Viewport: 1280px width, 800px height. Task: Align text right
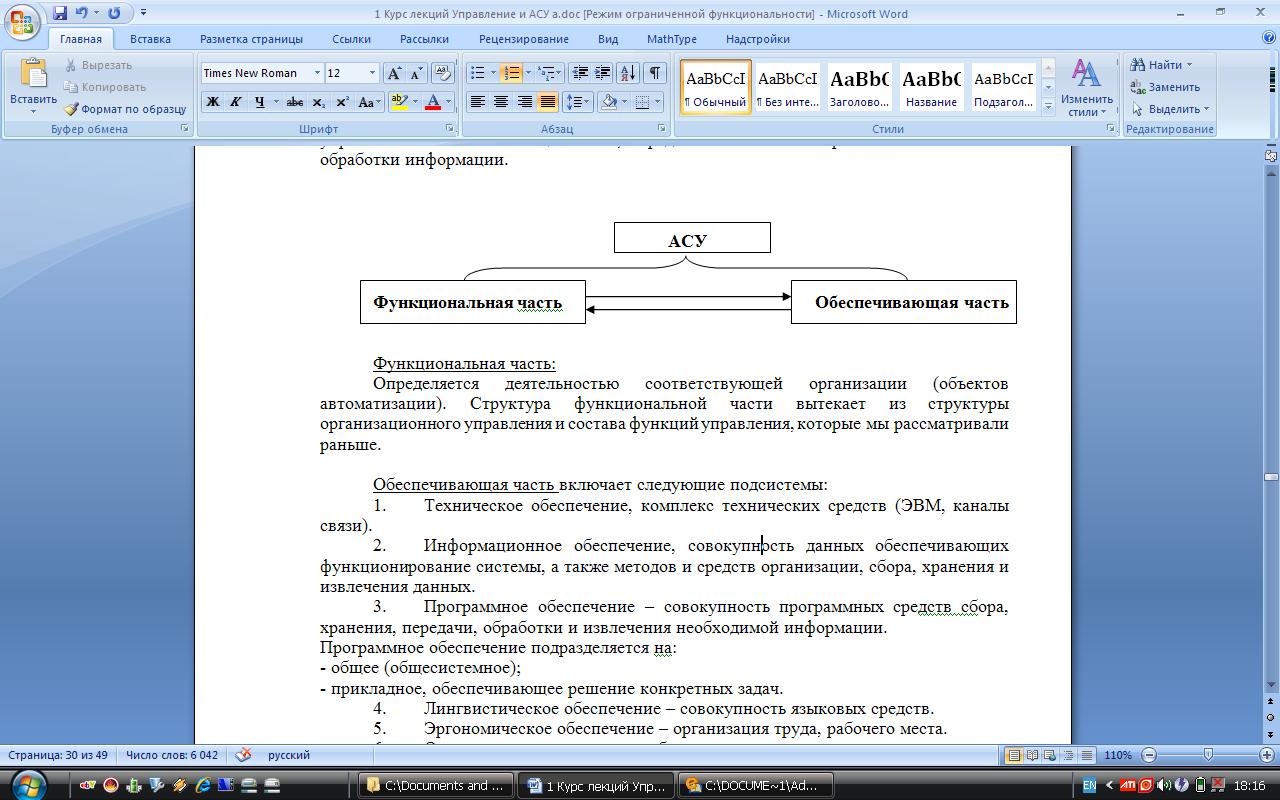tap(524, 102)
